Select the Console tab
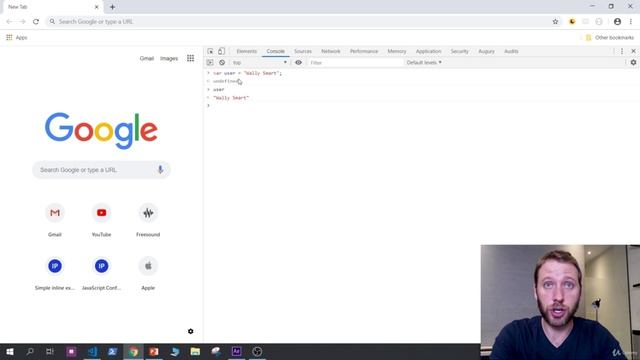Viewport: 640px width, 360px height. pyautogui.click(x=276, y=51)
